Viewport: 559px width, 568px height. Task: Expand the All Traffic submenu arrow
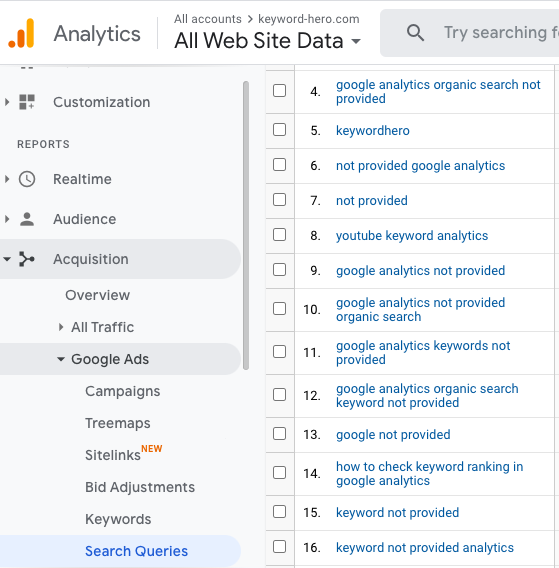[61, 327]
